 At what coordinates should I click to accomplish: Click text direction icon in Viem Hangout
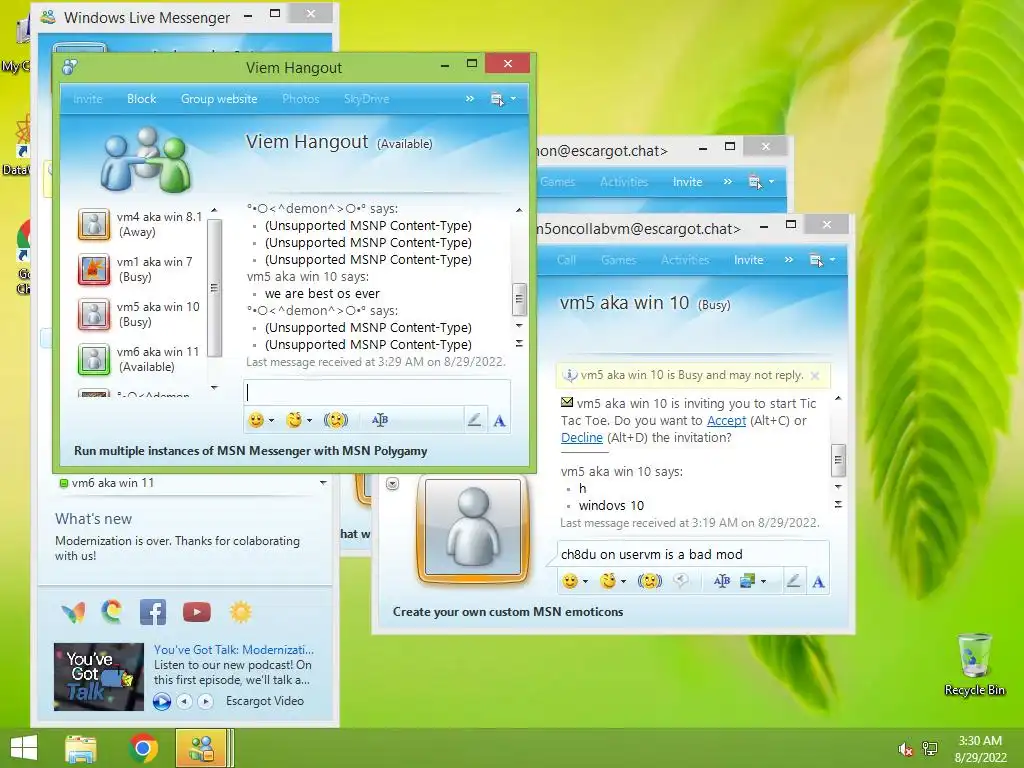click(379, 420)
